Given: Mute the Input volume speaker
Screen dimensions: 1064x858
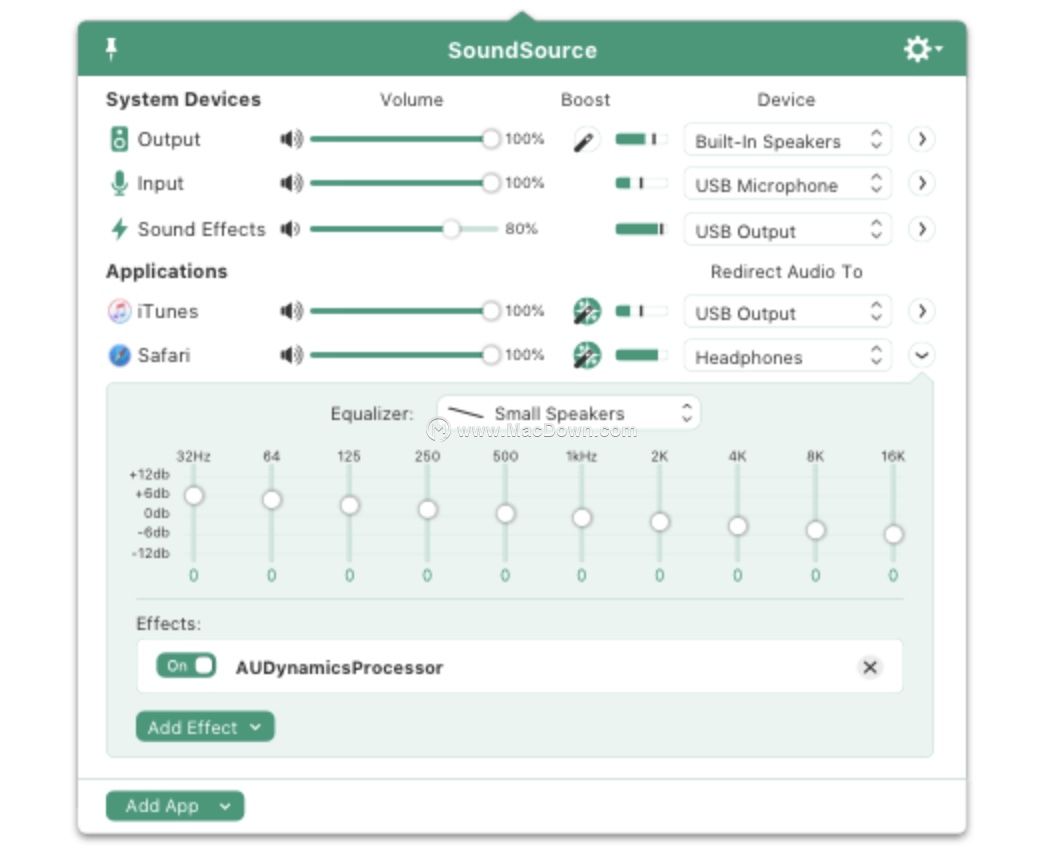Looking at the screenshot, I should [292, 183].
